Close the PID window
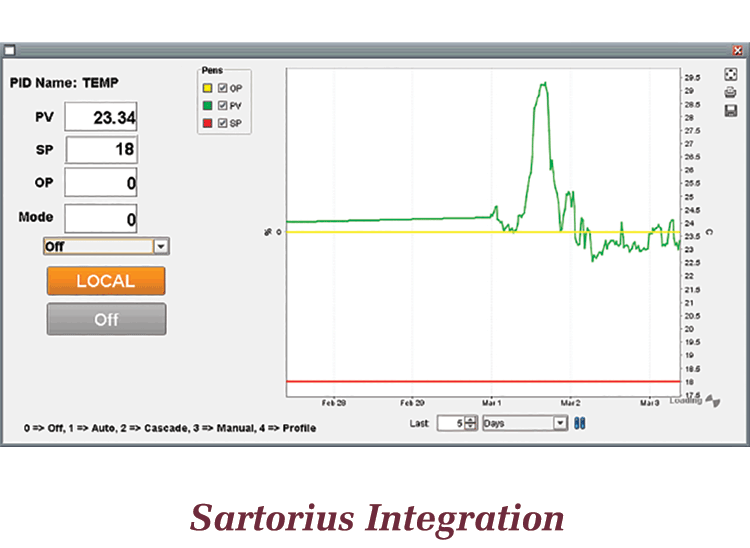 click(x=738, y=50)
